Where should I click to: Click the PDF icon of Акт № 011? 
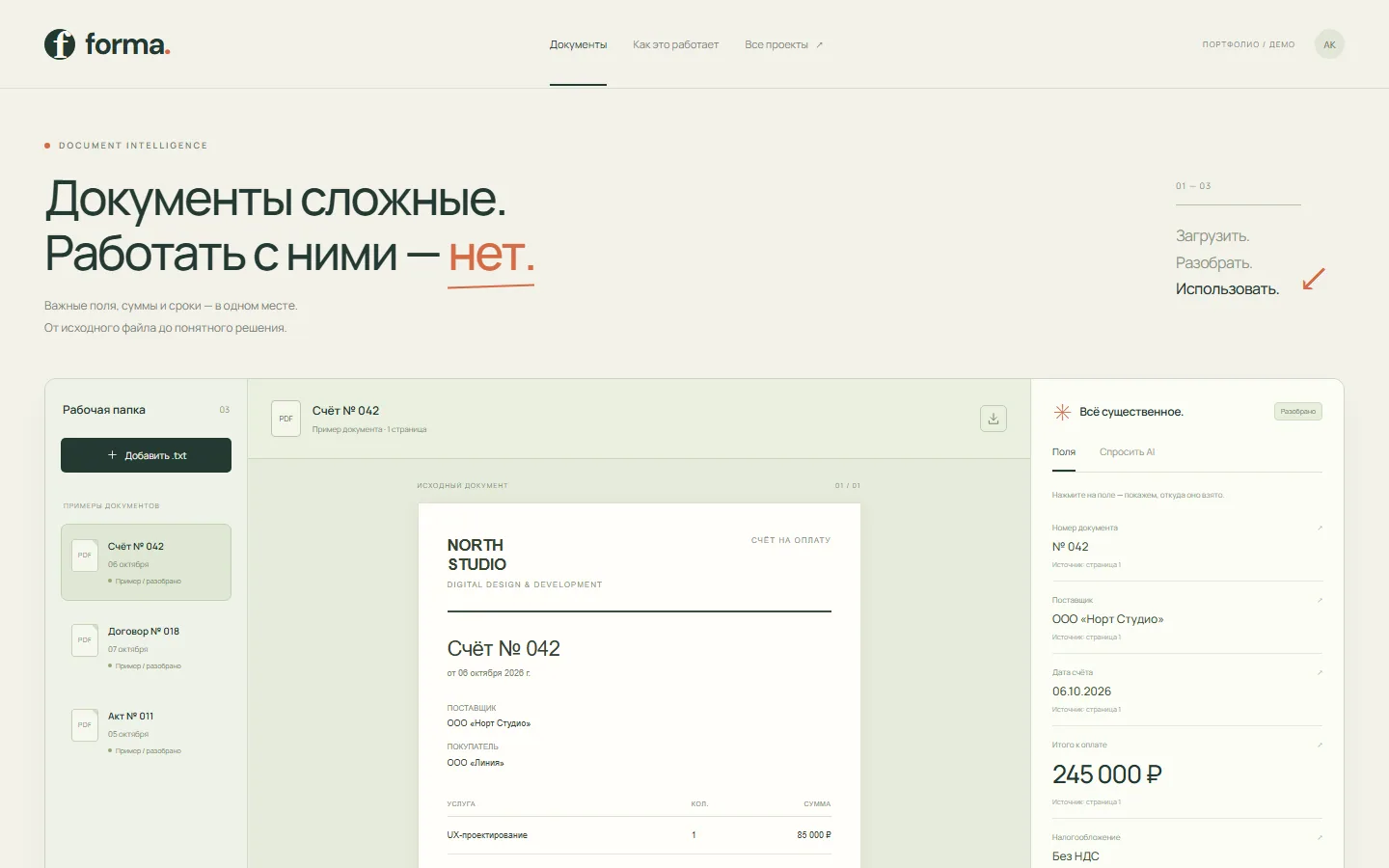[x=85, y=724]
